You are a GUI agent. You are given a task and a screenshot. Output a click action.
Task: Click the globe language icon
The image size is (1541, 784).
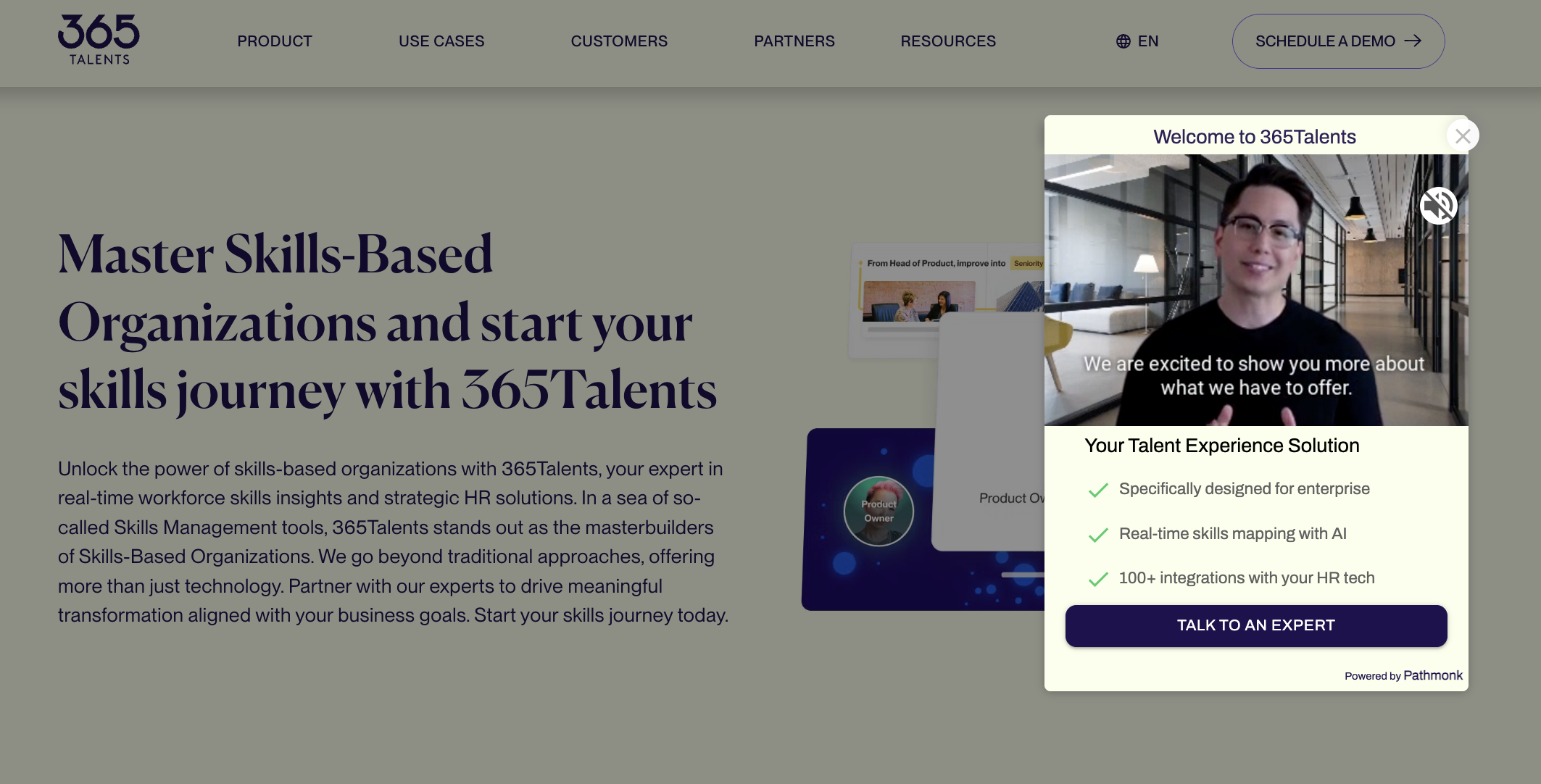tap(1122, 41)
